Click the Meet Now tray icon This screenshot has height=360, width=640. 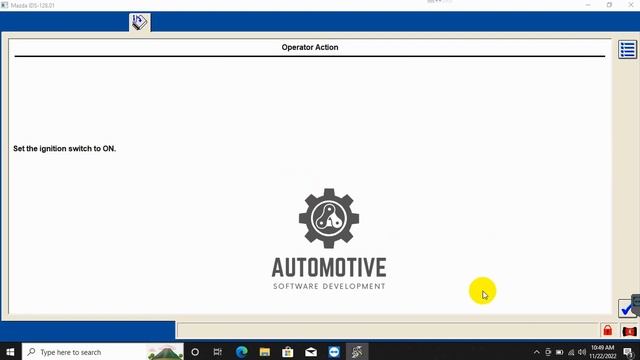click(548, 352)
